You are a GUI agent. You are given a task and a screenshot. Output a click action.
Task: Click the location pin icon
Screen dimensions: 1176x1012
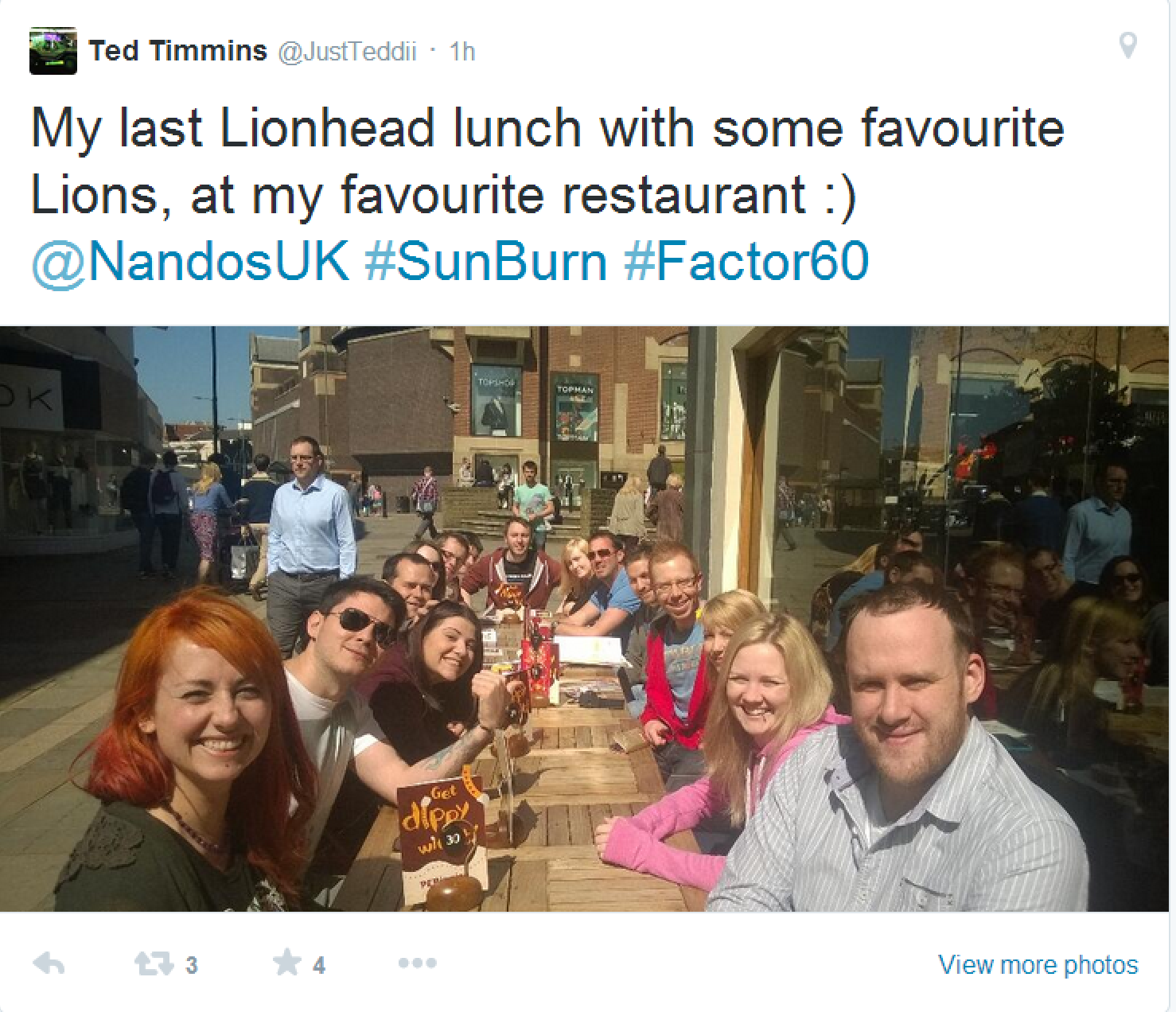click(x=1127, y=46)
